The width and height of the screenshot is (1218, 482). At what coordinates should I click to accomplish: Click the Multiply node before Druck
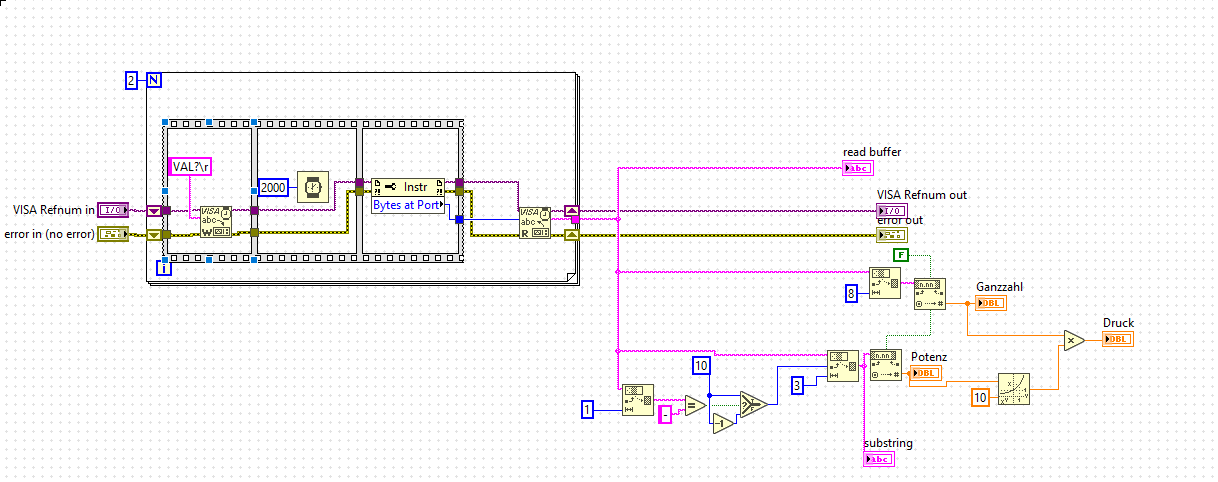coord(1073,340)
